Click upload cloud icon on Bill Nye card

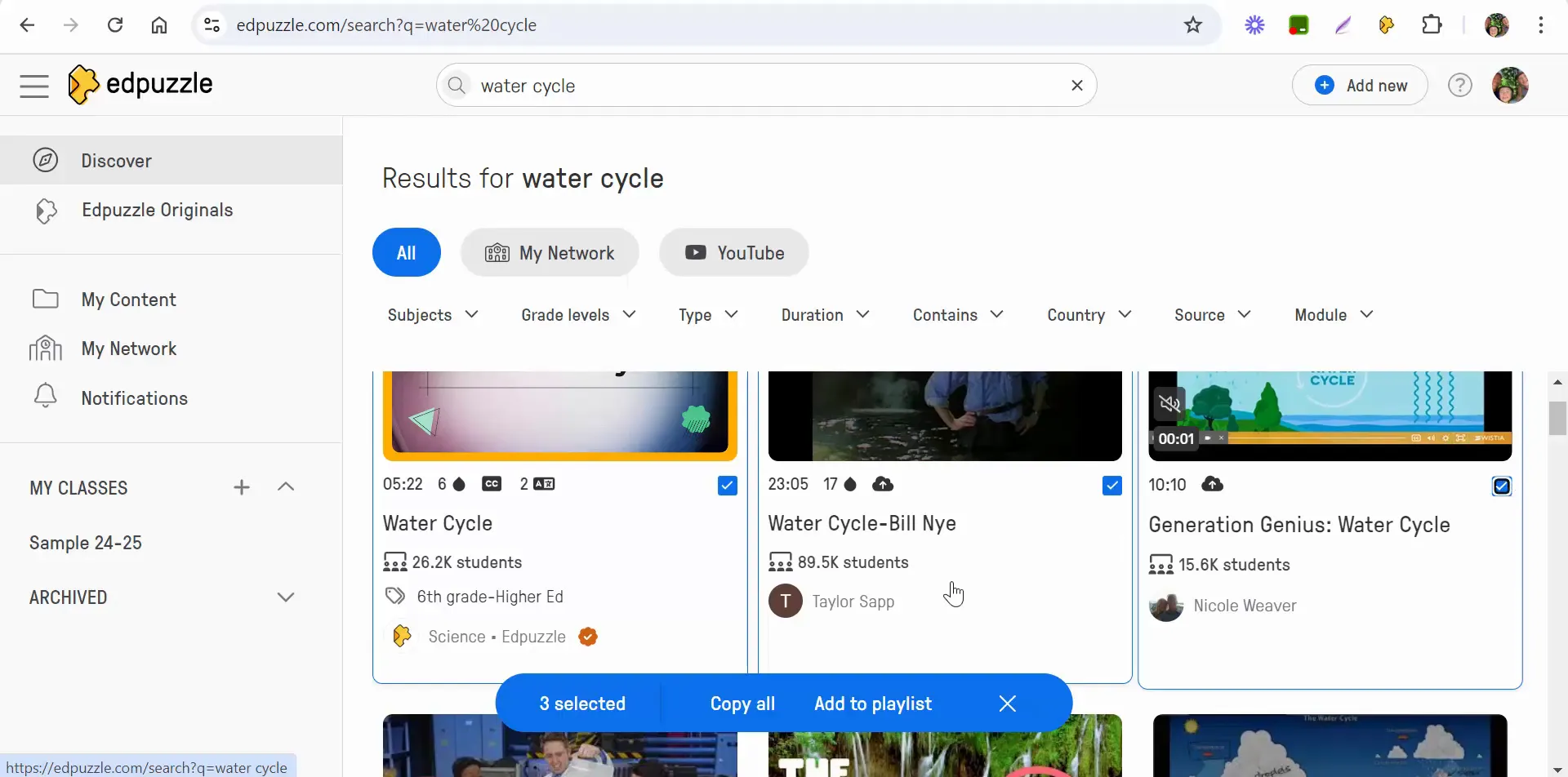coord(883,484)
